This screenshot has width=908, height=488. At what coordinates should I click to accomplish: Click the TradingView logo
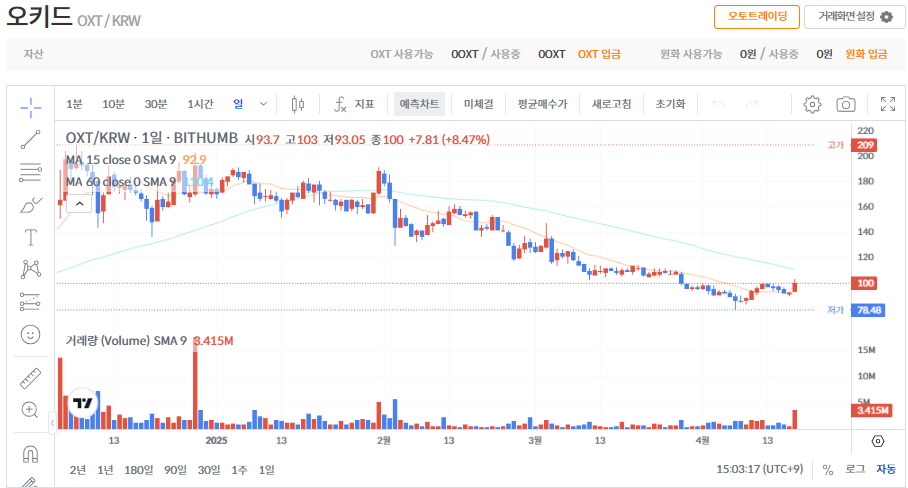point(83,403)
